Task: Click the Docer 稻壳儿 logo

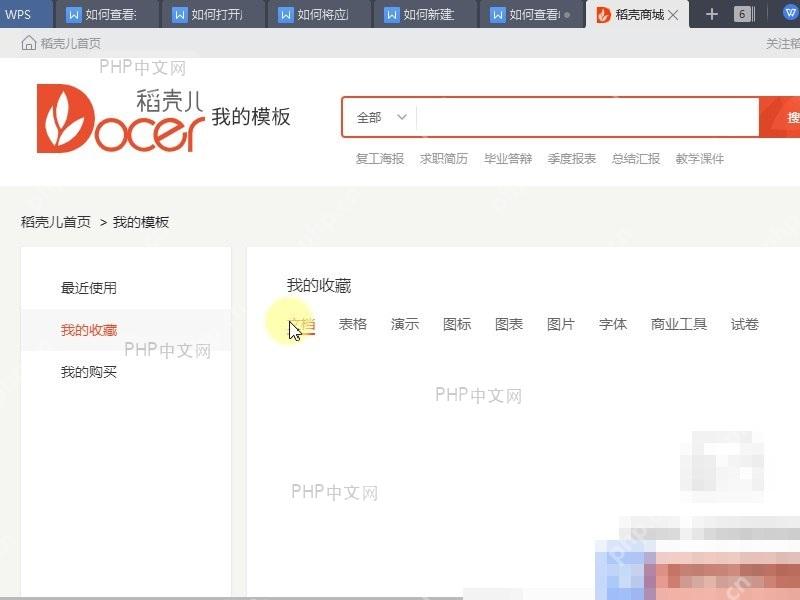Action: pyautogui.click(x=120, y=119)
